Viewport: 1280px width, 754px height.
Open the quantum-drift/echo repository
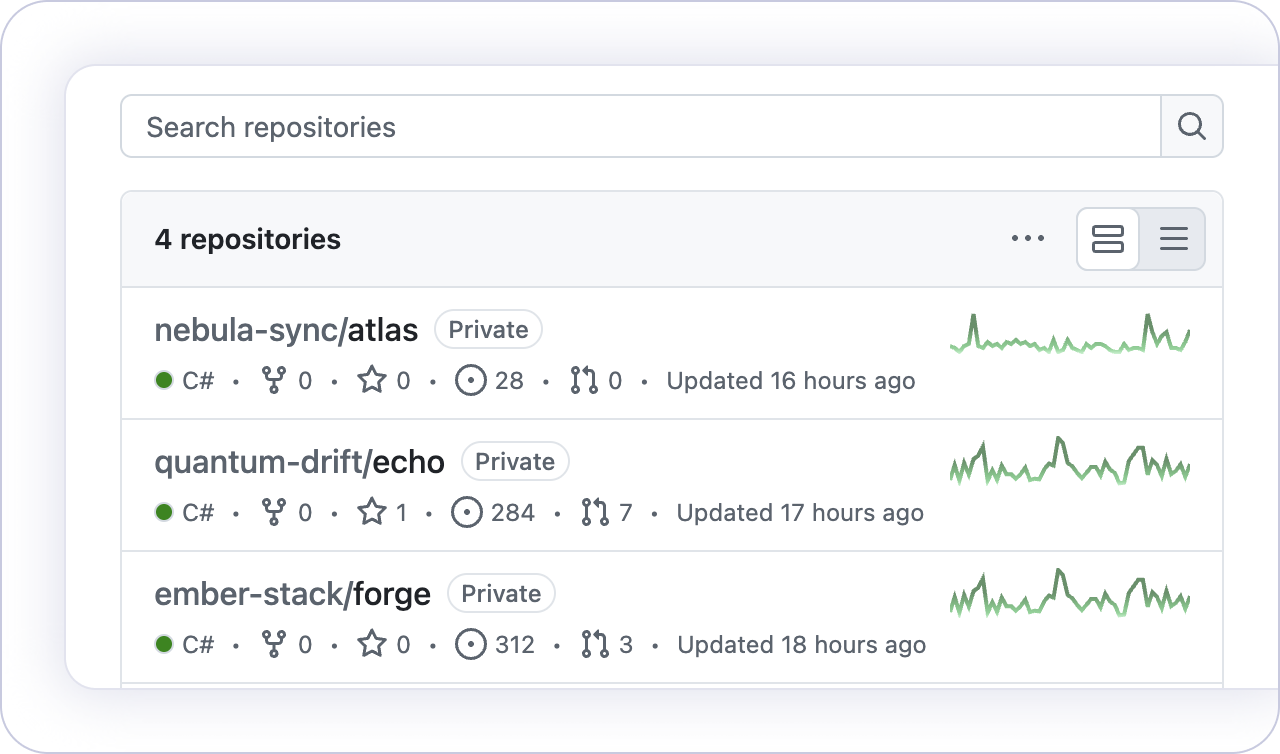pos(299,461)
